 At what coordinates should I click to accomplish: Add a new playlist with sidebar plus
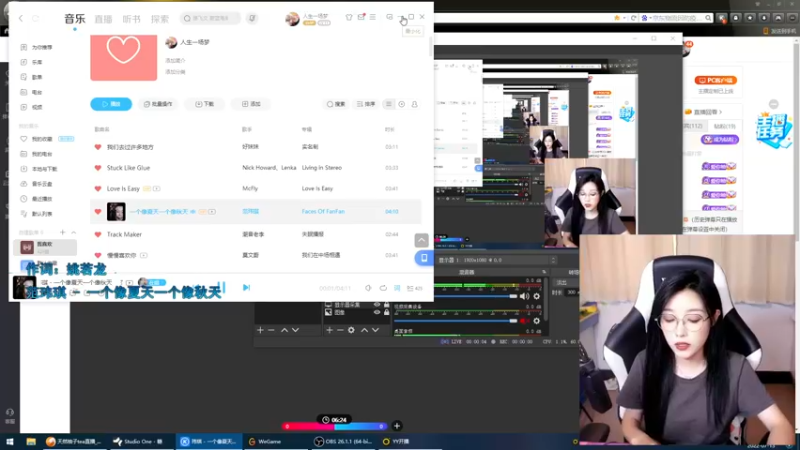click(63, 232)
